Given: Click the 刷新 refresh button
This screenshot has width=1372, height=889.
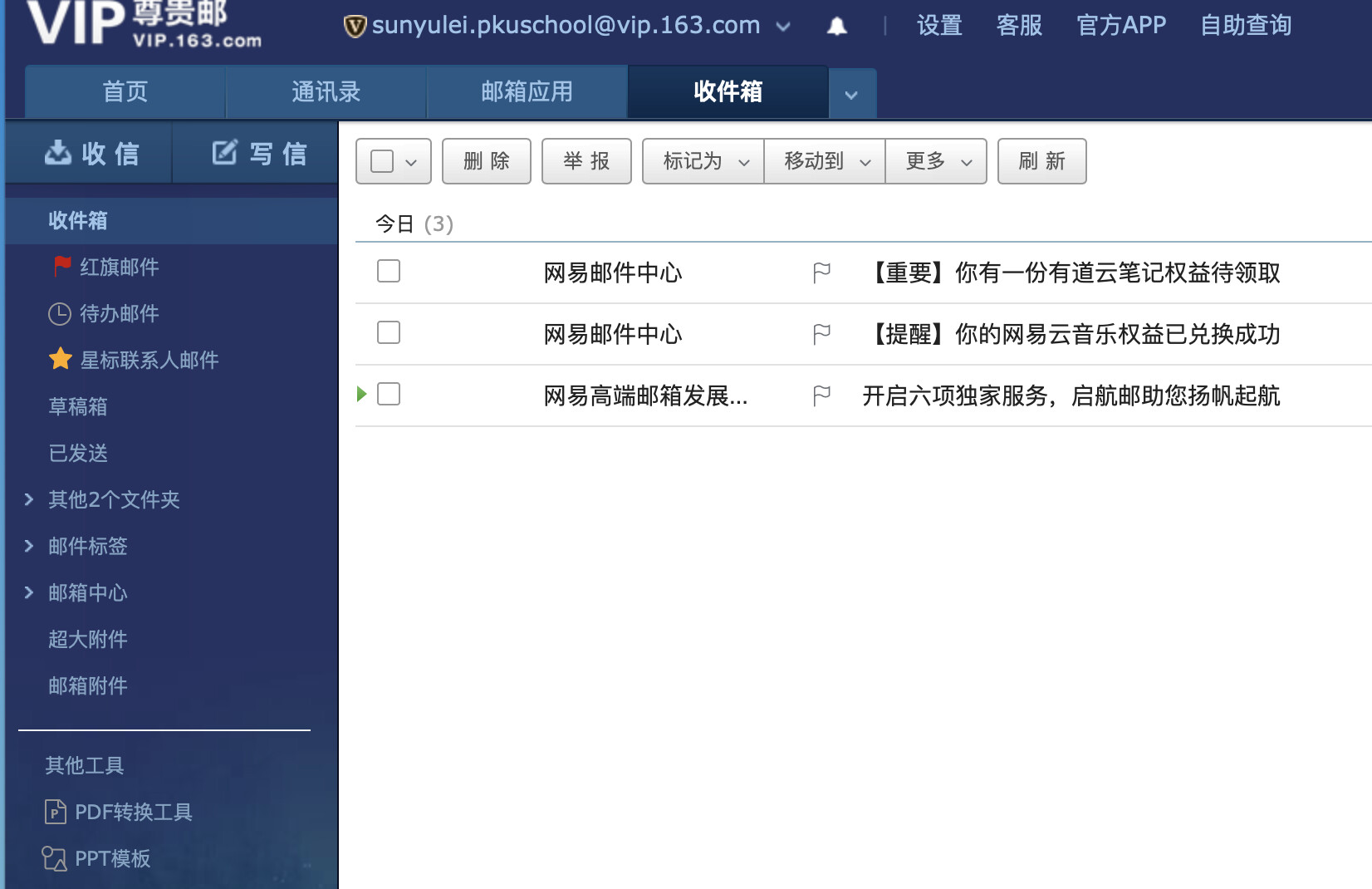Looking at the screenshot, I should [1041, 161].
